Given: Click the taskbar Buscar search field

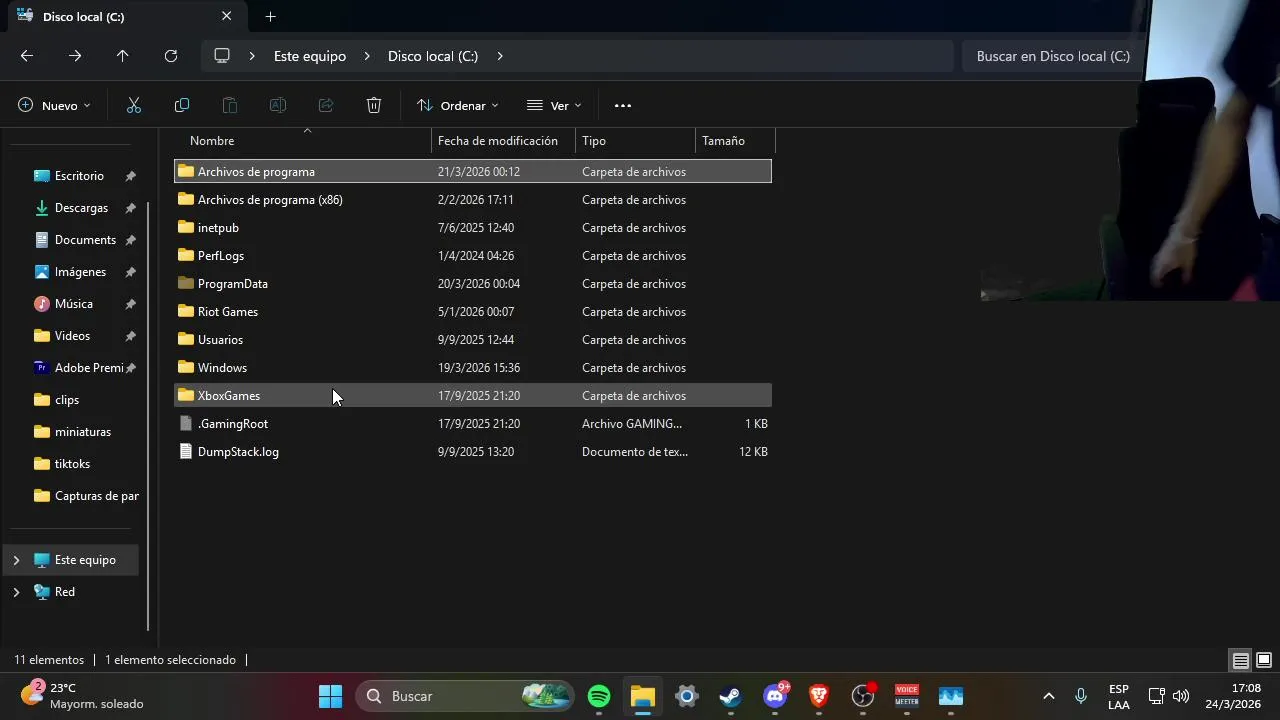Looking at the screenshot, I should coord(465,696).
